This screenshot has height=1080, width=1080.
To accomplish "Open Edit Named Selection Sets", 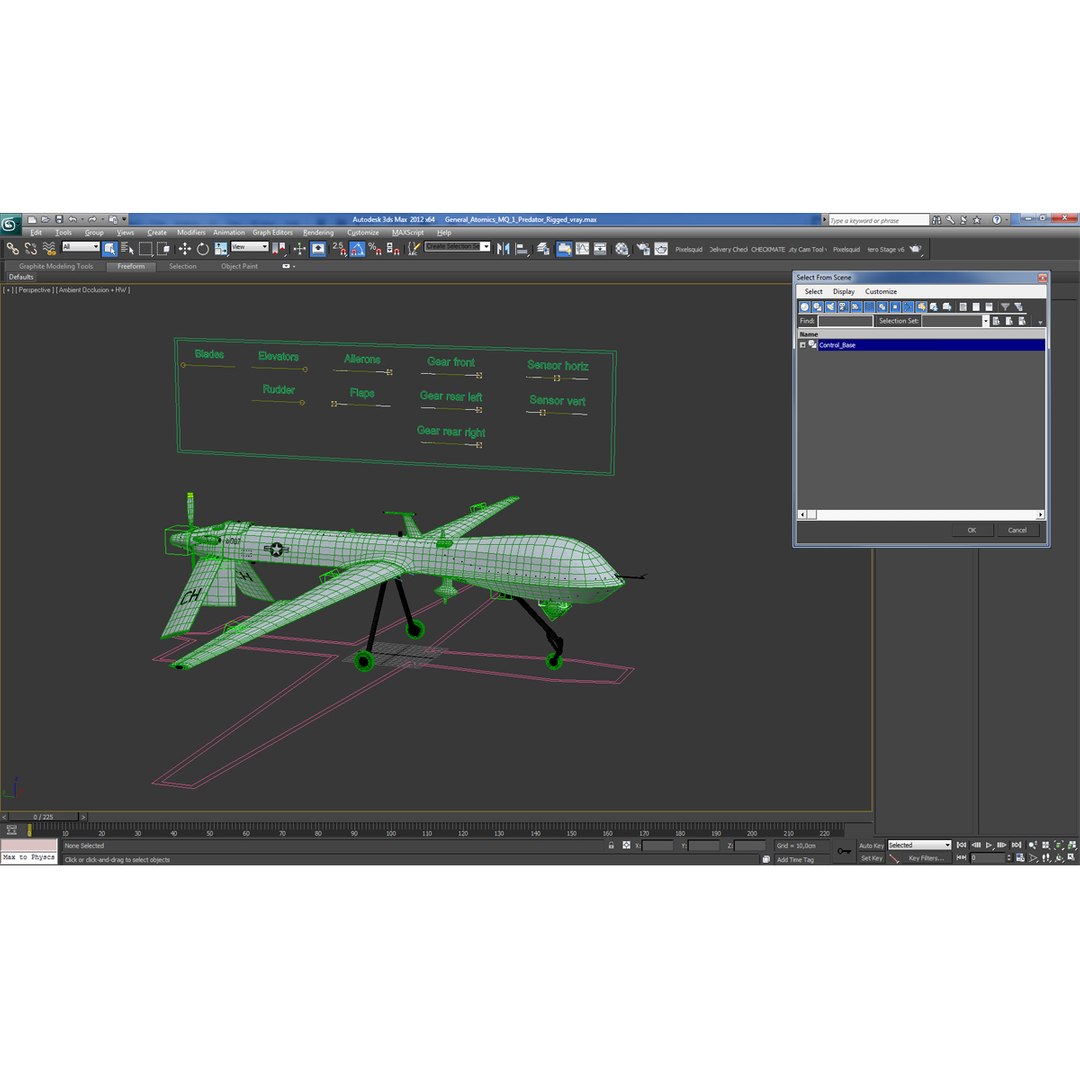I will 413,249.
